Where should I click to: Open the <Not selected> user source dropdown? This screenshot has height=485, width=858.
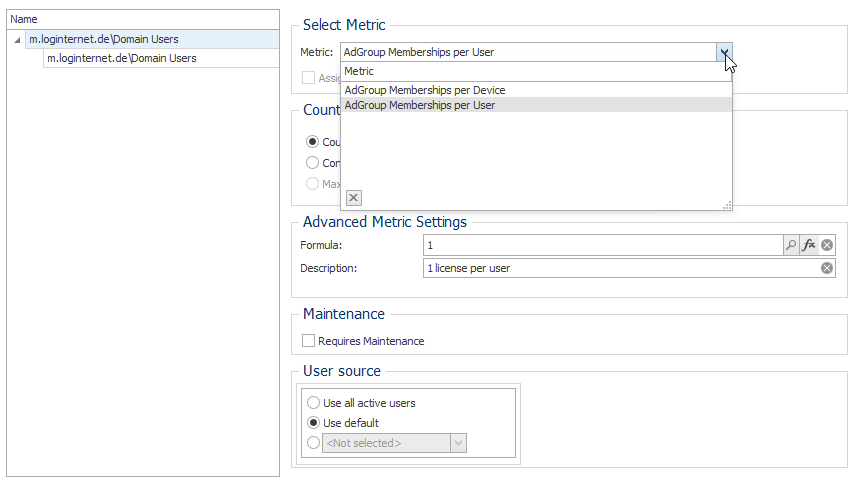459,443
